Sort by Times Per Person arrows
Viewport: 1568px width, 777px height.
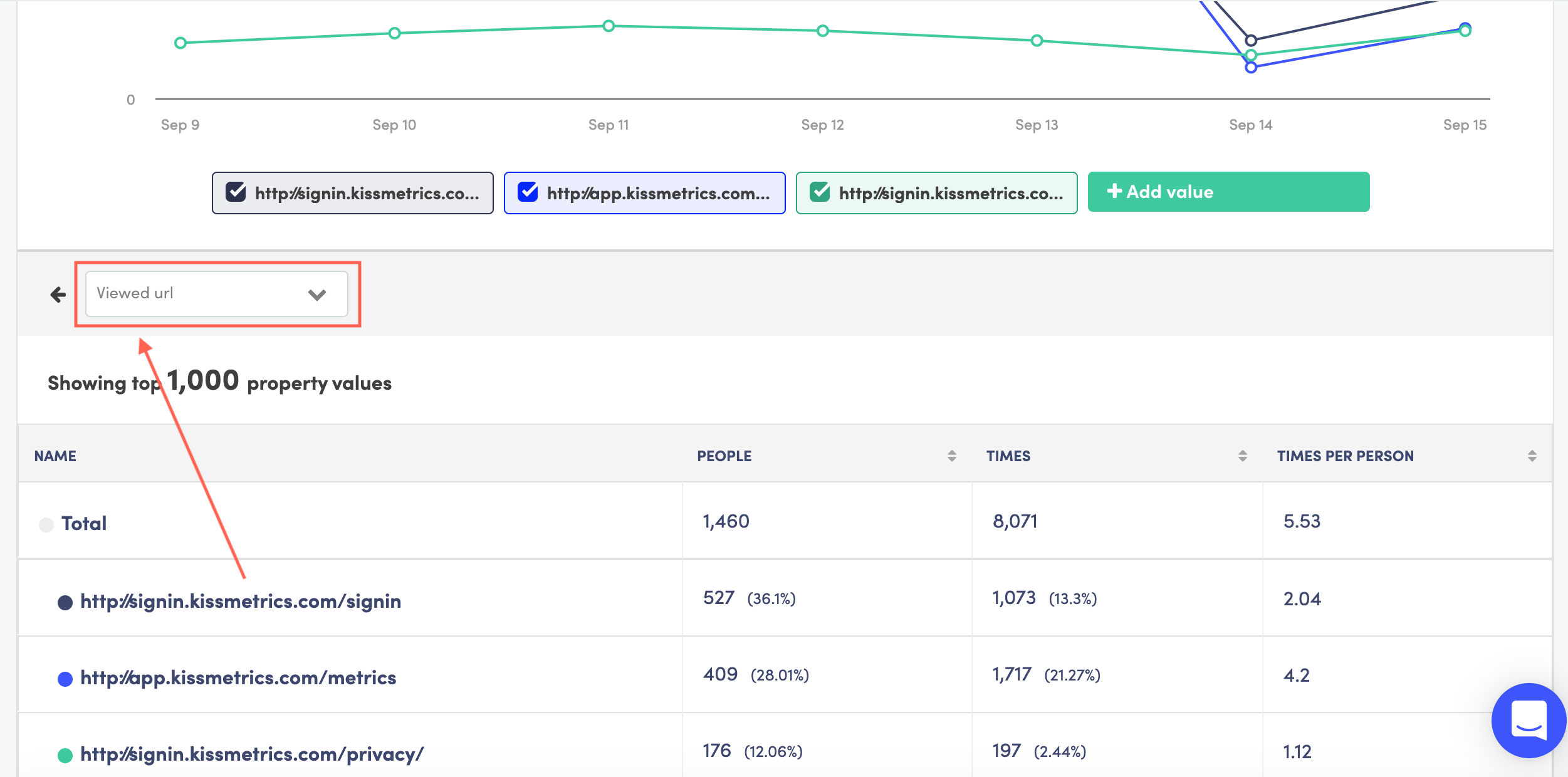pos(1532,456)
